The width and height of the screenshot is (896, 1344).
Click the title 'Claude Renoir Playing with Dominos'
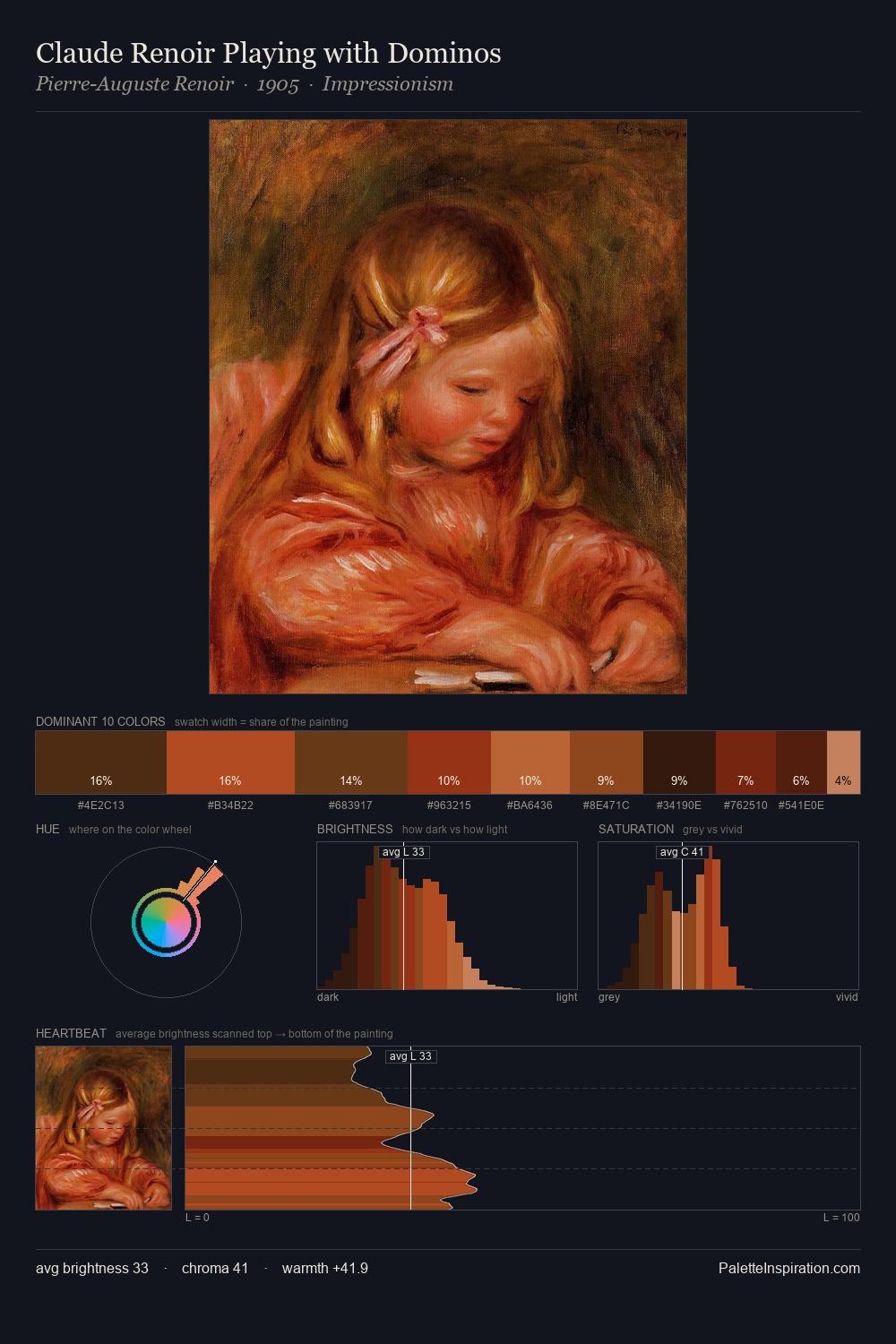(269, 53)
